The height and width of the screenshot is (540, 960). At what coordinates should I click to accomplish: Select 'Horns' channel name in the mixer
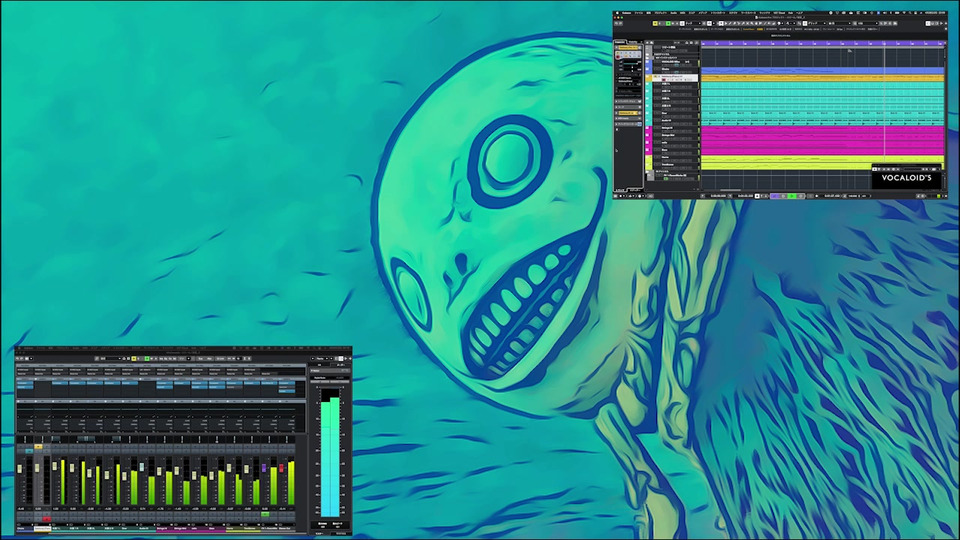(235, 528)
